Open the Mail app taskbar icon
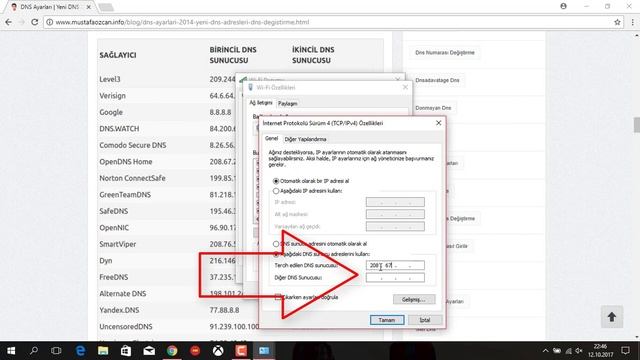This screenshot has height=360, width=640. point(149,351)
